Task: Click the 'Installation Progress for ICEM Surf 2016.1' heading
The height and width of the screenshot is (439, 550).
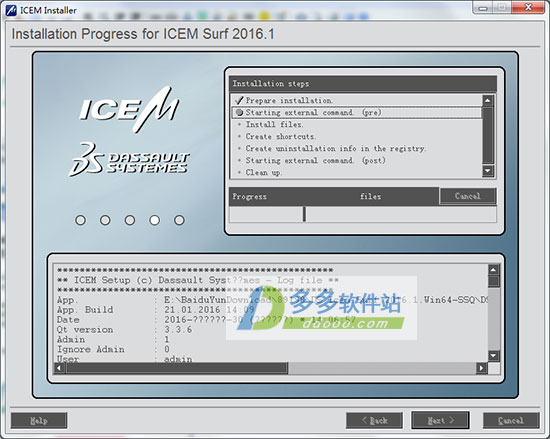Action: (143, 34)
